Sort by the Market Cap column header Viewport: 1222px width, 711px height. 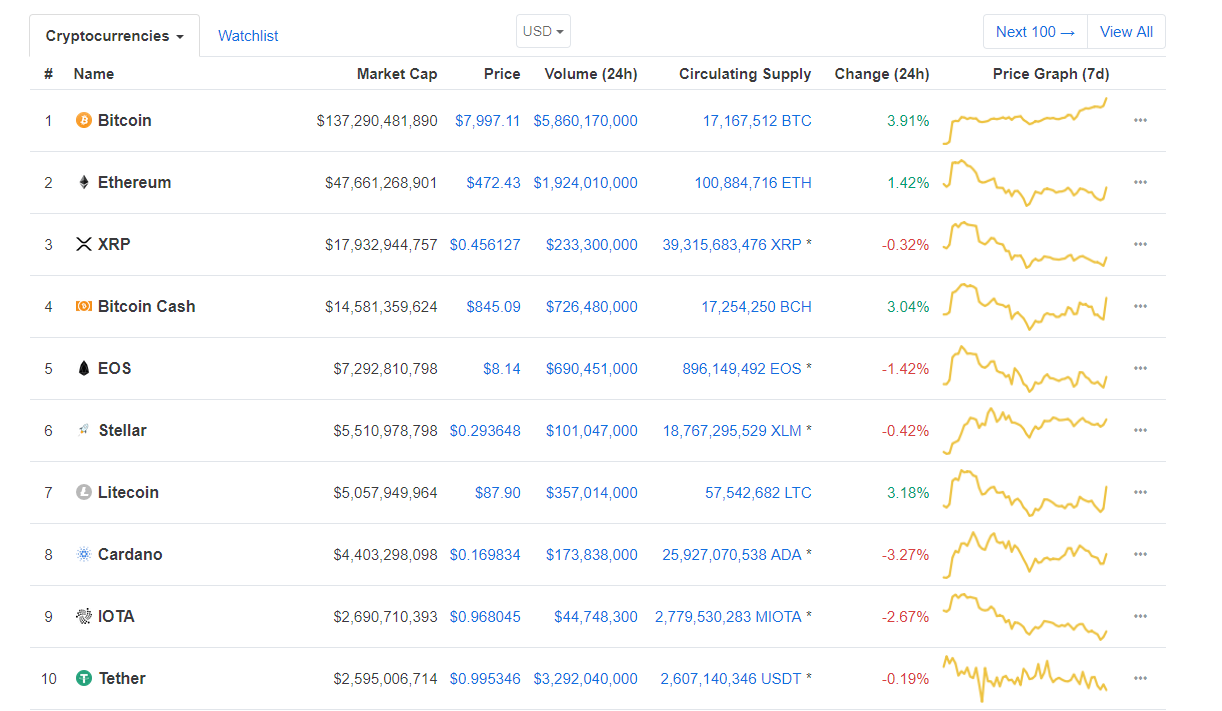(397, 74)
